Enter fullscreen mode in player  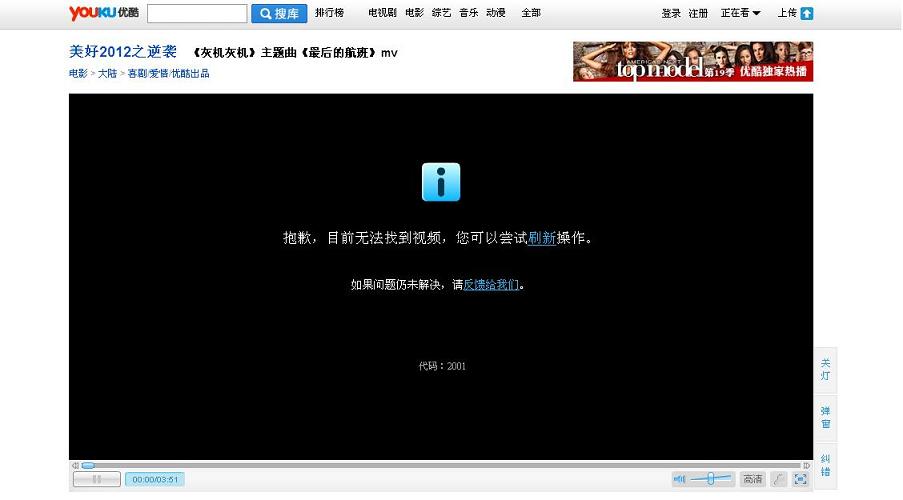(800, 479)
